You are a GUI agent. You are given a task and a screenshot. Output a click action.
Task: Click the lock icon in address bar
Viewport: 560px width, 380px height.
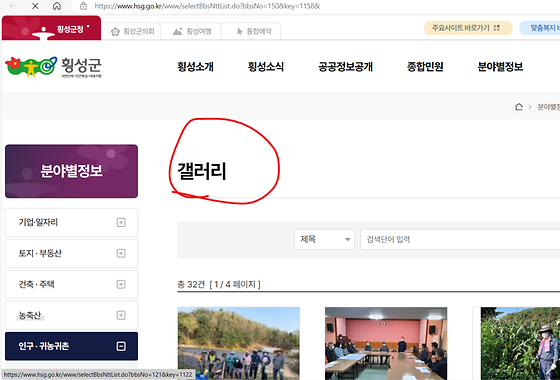tap(83, 6)
